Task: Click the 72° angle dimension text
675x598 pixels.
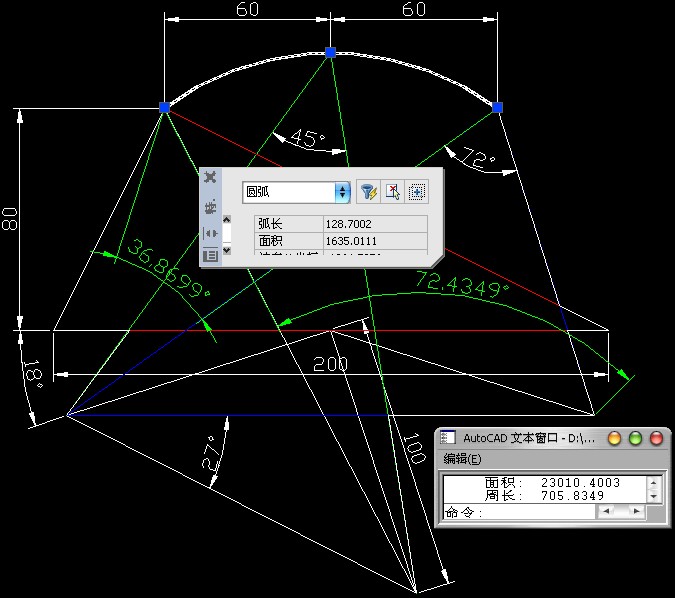Action: click(479, 158)
